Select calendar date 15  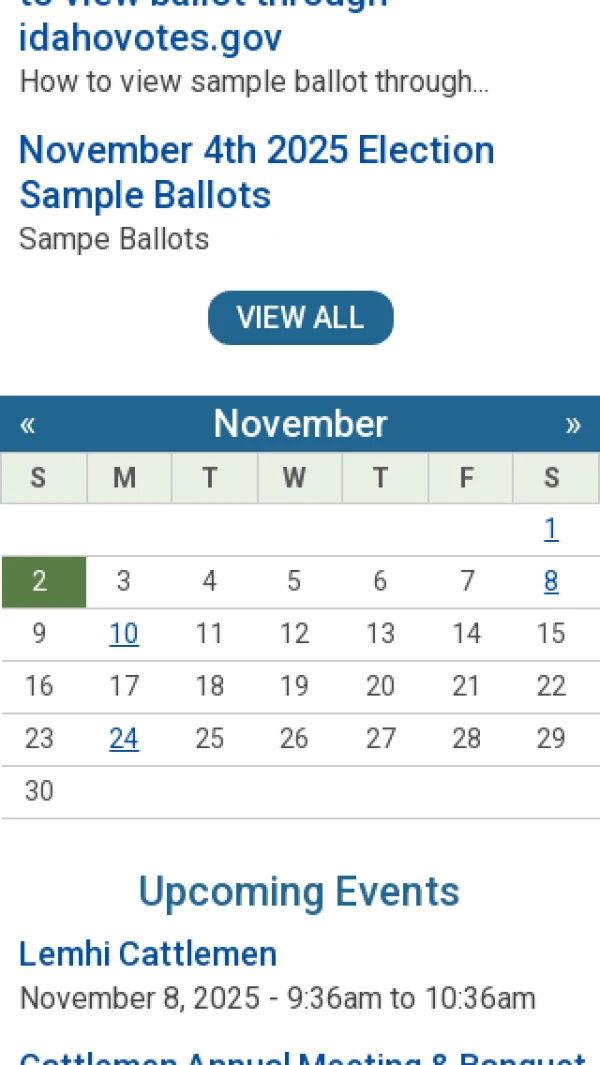click(551, 633)
